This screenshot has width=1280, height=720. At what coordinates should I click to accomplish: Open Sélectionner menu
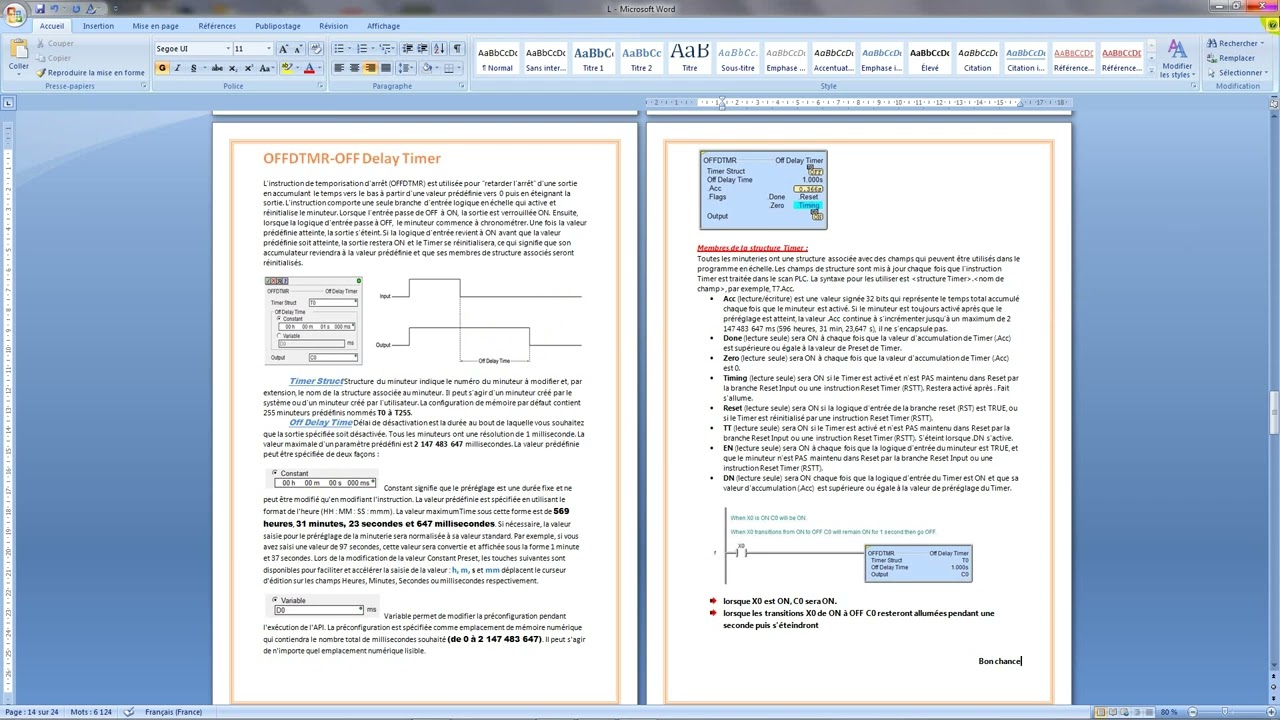[x=1236, y=73]
